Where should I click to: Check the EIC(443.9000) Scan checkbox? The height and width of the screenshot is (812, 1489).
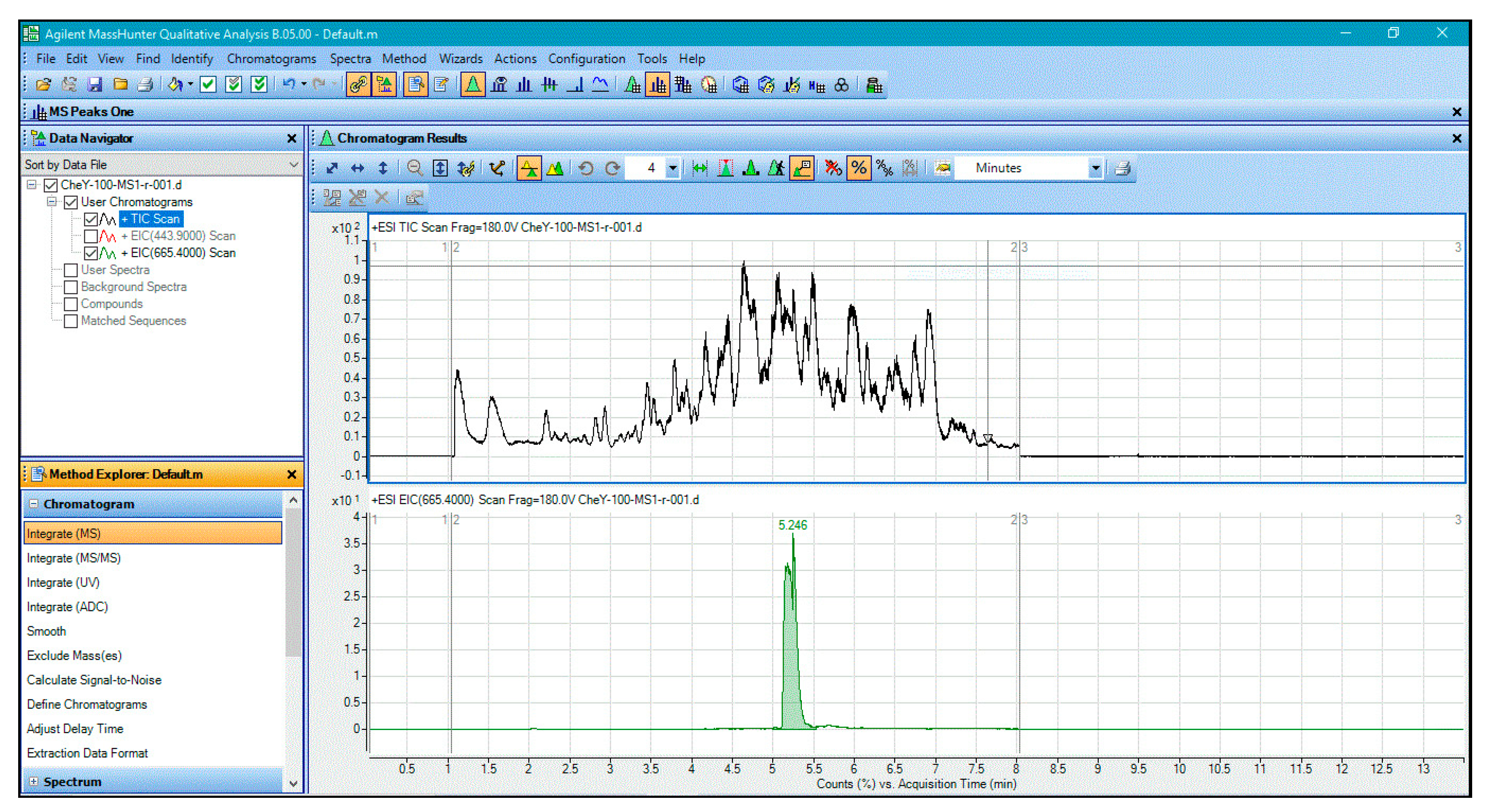coord(91,236)
